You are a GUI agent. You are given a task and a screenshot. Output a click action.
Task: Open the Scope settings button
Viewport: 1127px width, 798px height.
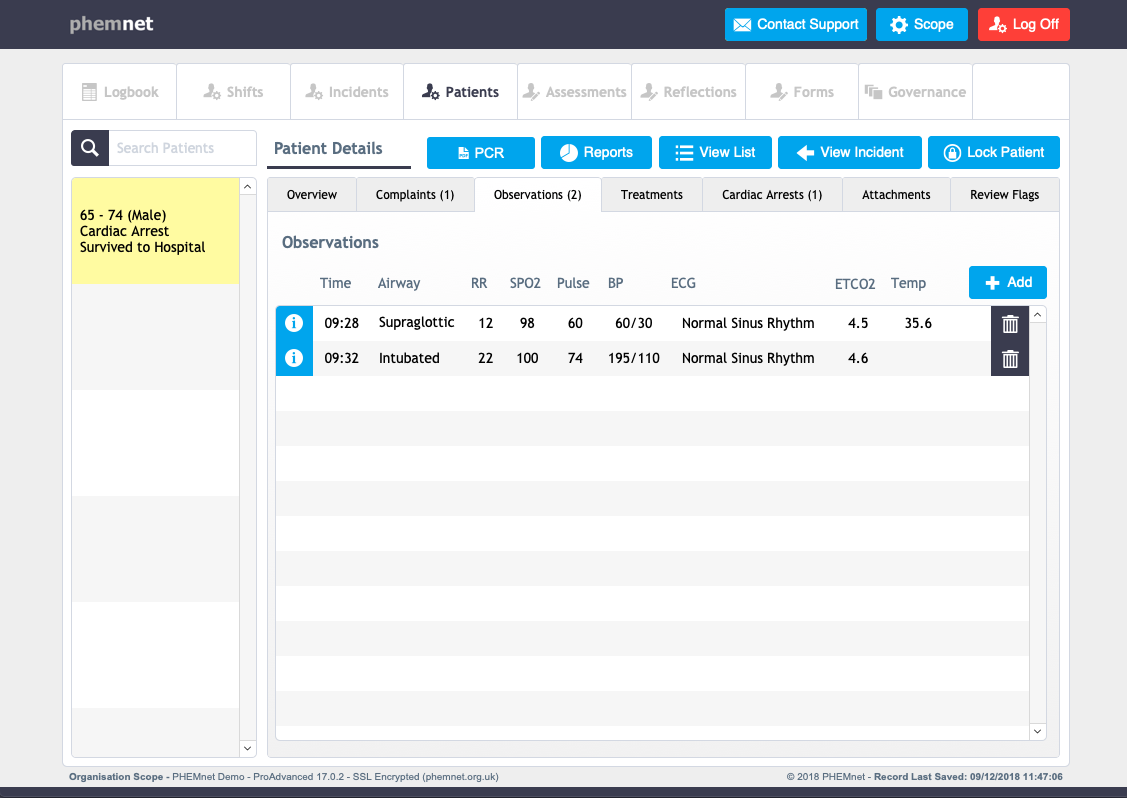tap(921, 24)
